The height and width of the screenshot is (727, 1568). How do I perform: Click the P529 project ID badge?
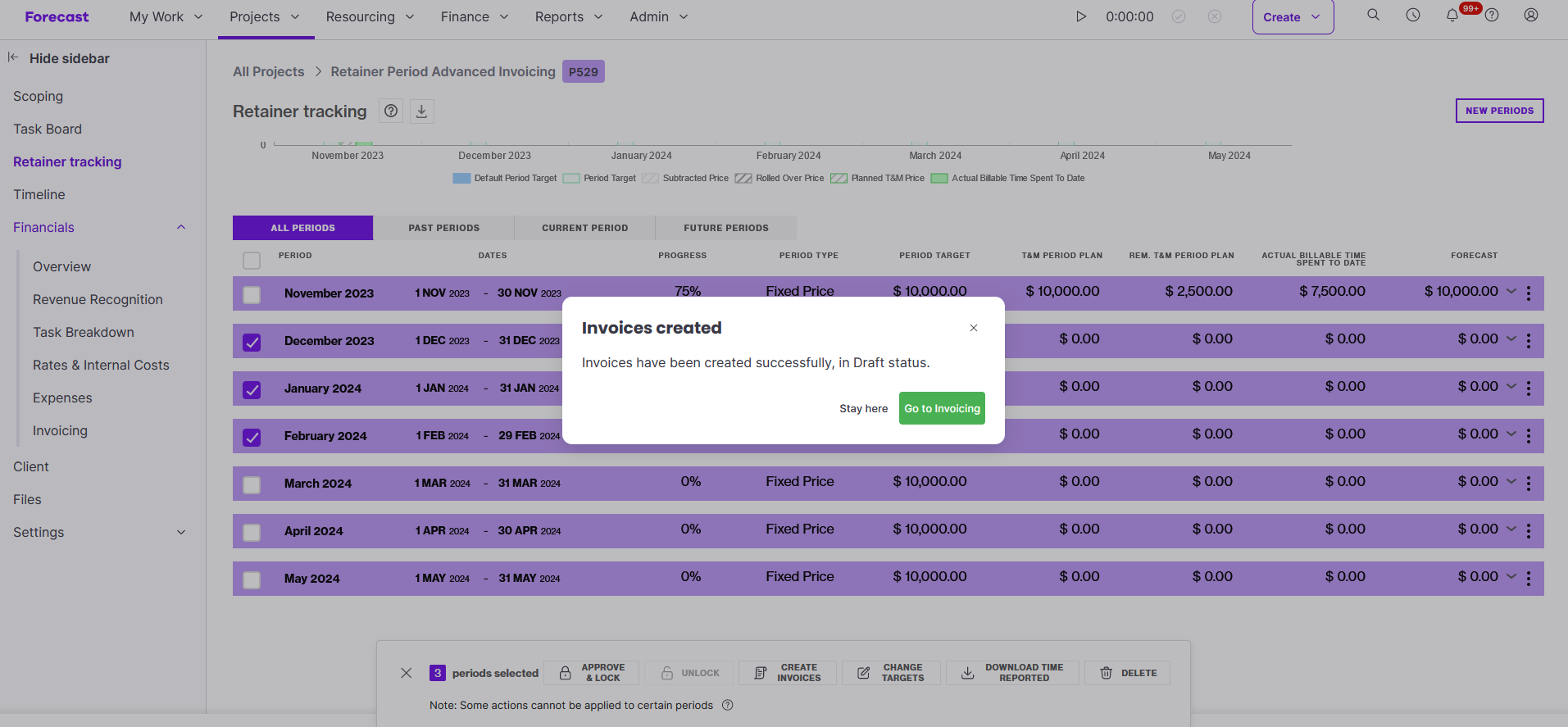(584, 71)
